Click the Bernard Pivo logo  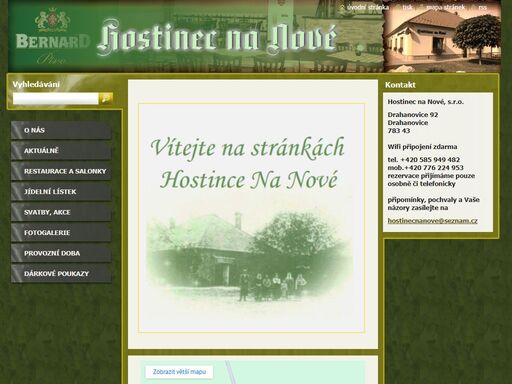52,36
